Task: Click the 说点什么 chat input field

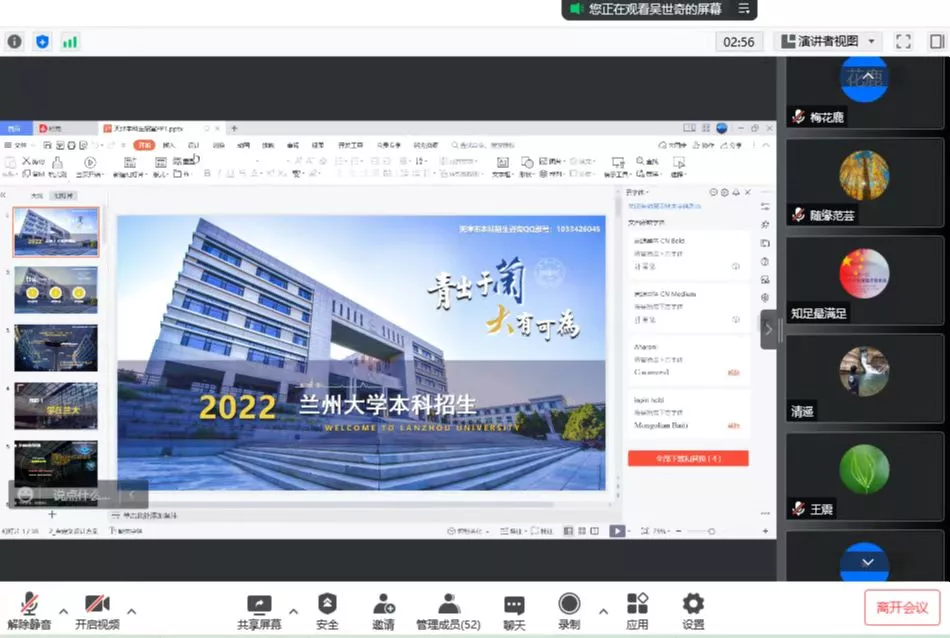Action: point(81,495)
